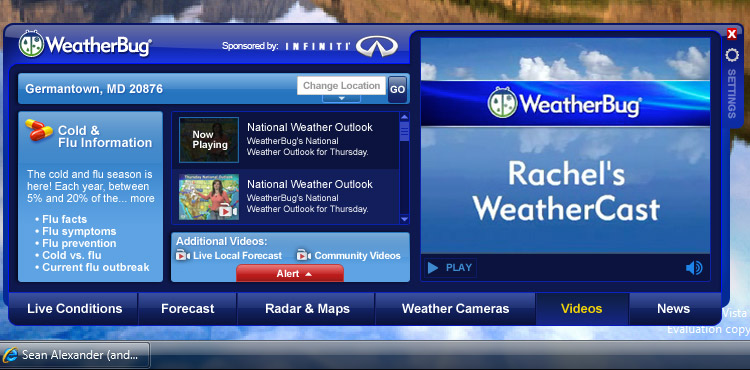Viewport: 750px width, 370px height.
Task: Expand the red Alert panel
Action: click(x=290, y=273)
